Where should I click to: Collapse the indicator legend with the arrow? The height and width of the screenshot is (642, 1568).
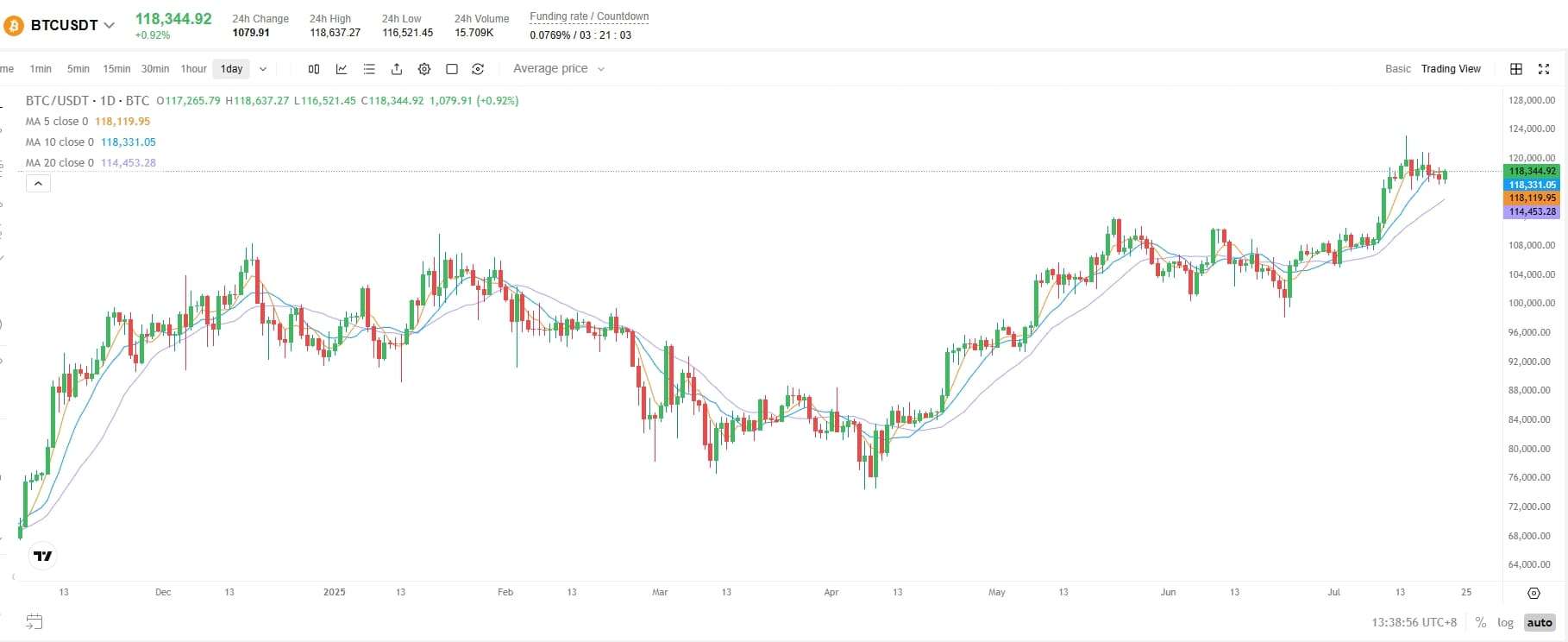click(38, 183)
